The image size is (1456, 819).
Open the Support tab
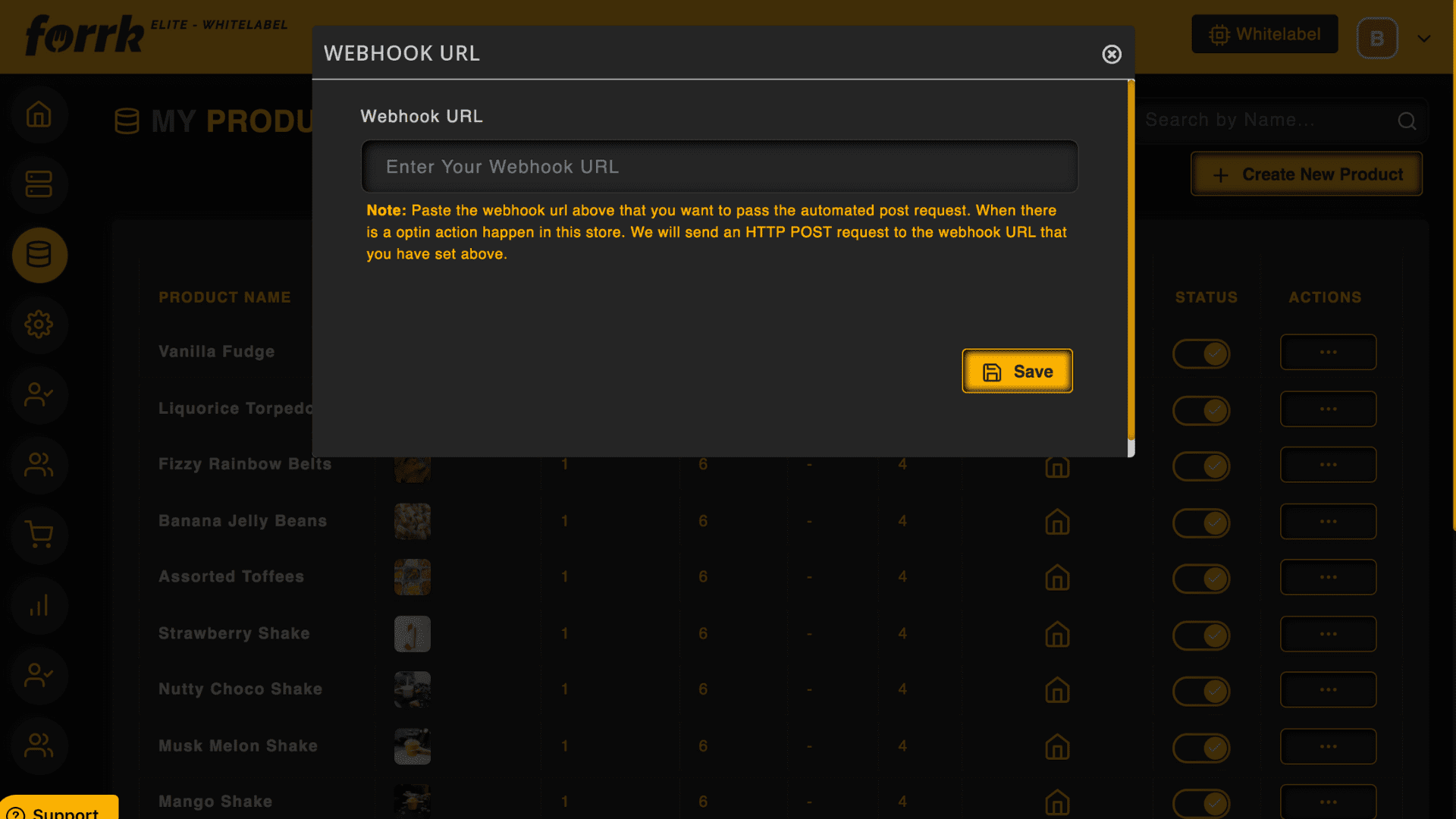pos(59,808)
